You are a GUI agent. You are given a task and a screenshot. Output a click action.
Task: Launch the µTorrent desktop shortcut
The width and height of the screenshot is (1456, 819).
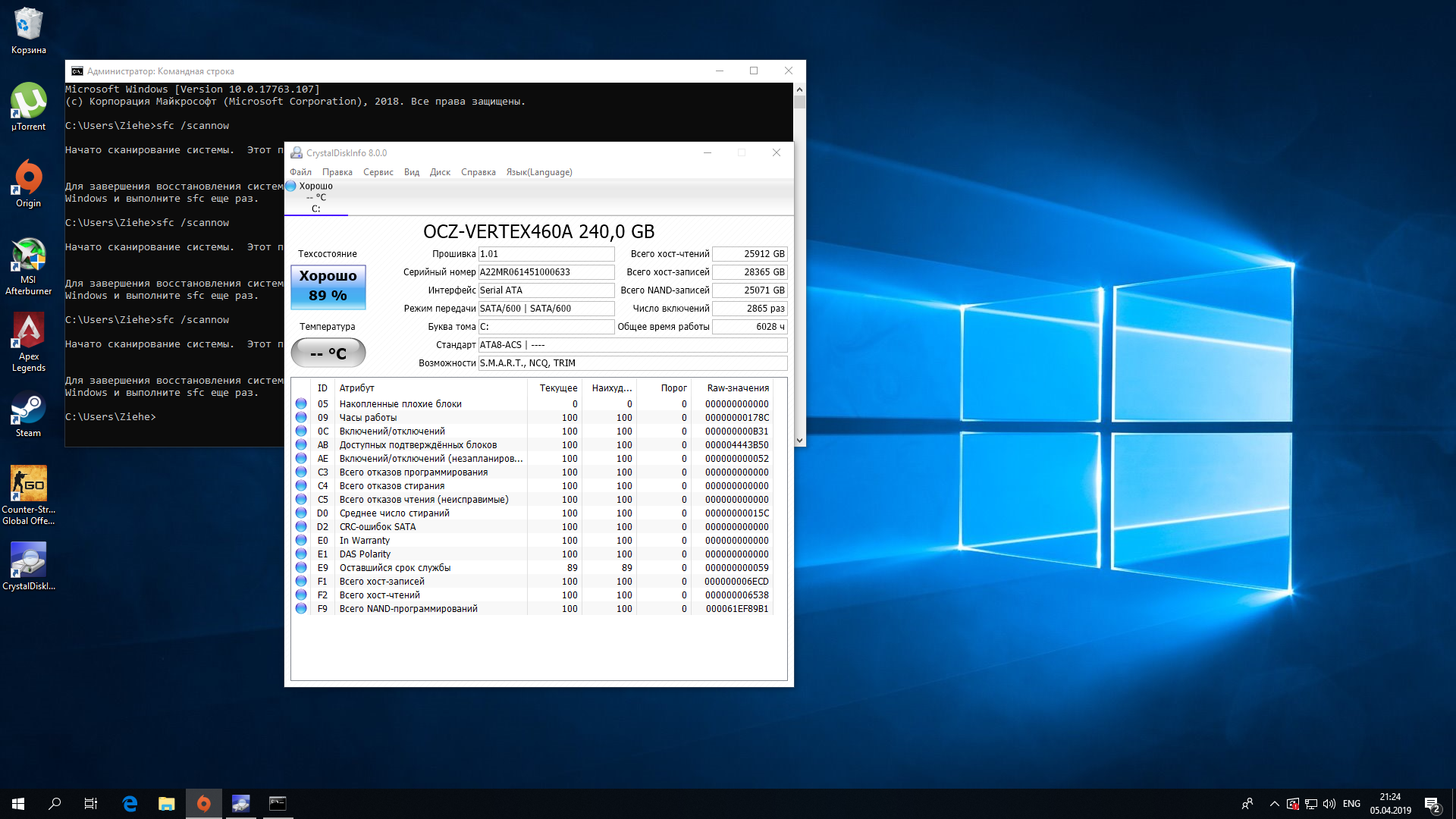point(28,106)
